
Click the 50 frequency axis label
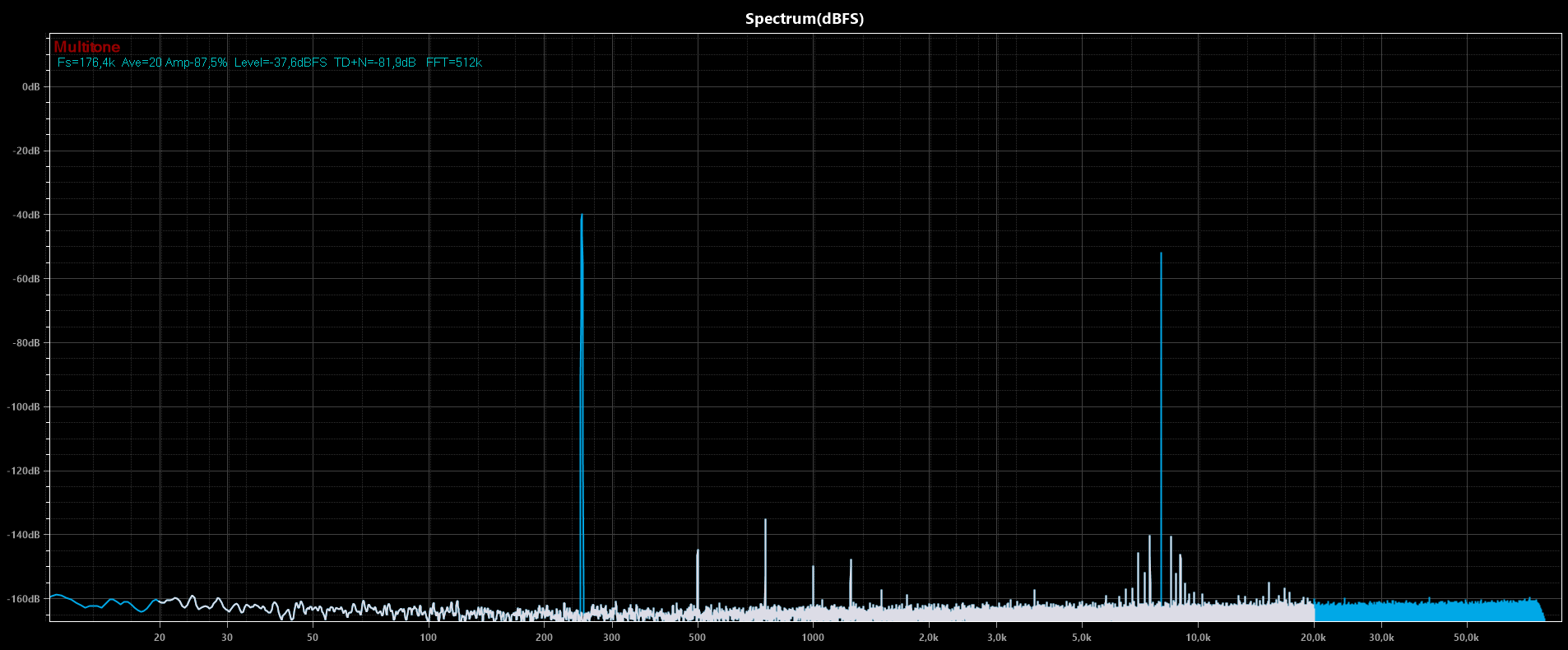pyautogui.click(x=313, y=638)
